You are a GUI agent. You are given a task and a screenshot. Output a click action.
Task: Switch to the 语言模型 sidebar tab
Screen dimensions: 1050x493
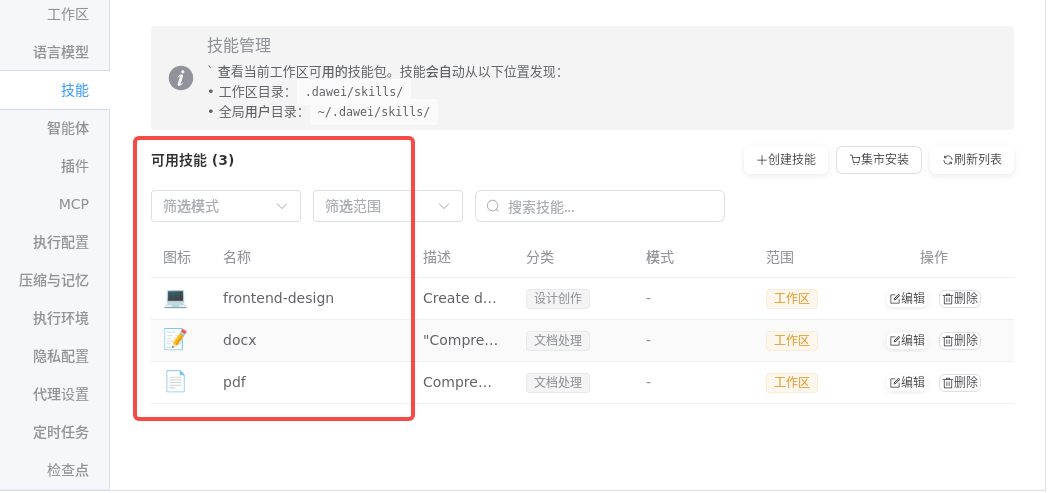point(61,52)
